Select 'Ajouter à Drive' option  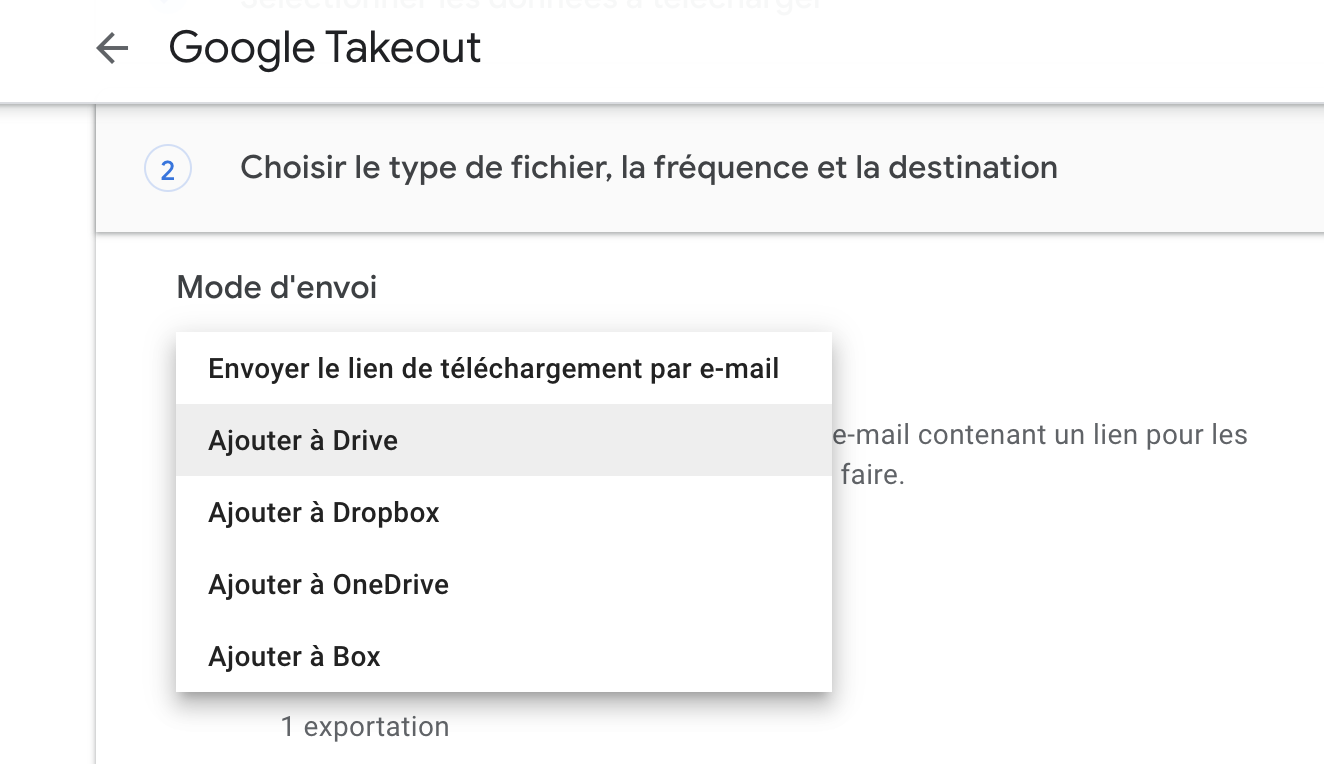[303, 440]
